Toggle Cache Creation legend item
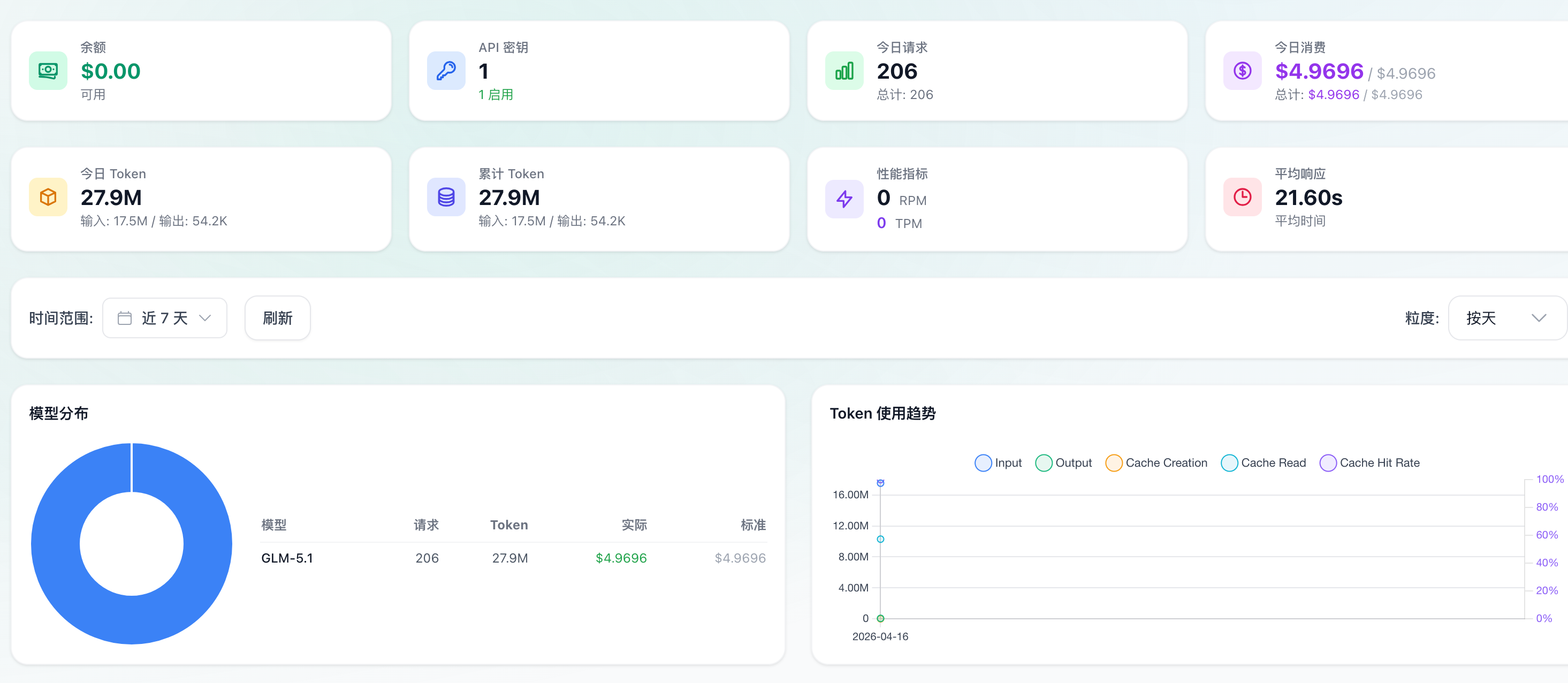1568x683 pixels. [x=1156, y=462]
